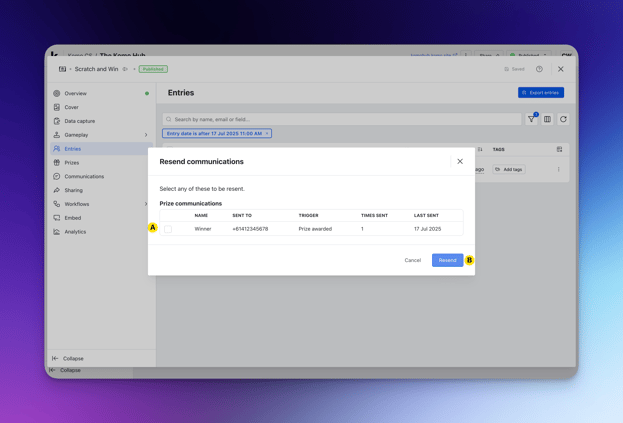Click the TIMES SENT column header
This screenshot has height=423, width=623.
click(374, 215)
